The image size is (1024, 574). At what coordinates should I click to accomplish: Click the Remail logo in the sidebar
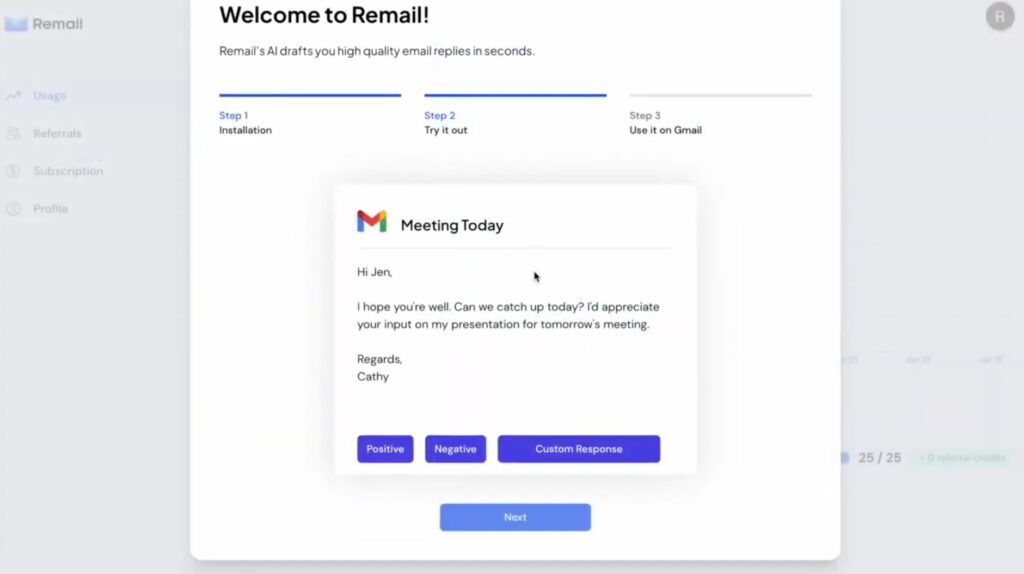[44, 24]
